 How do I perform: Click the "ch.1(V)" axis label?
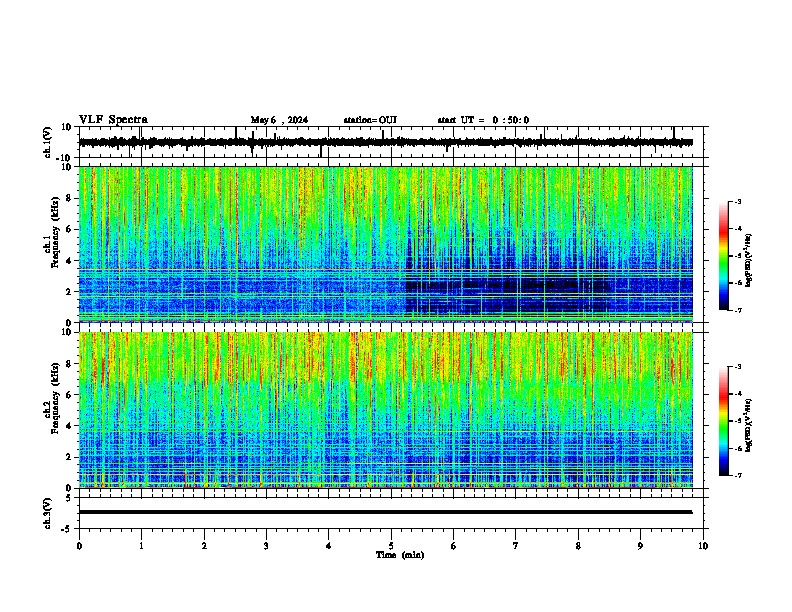coord(48,142)
